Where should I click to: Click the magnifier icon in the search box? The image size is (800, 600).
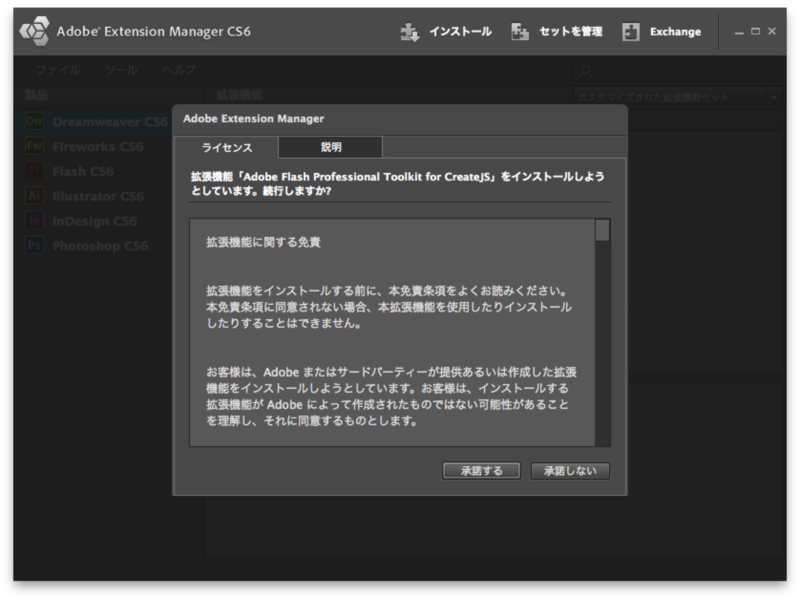click(x=584, y=69)
